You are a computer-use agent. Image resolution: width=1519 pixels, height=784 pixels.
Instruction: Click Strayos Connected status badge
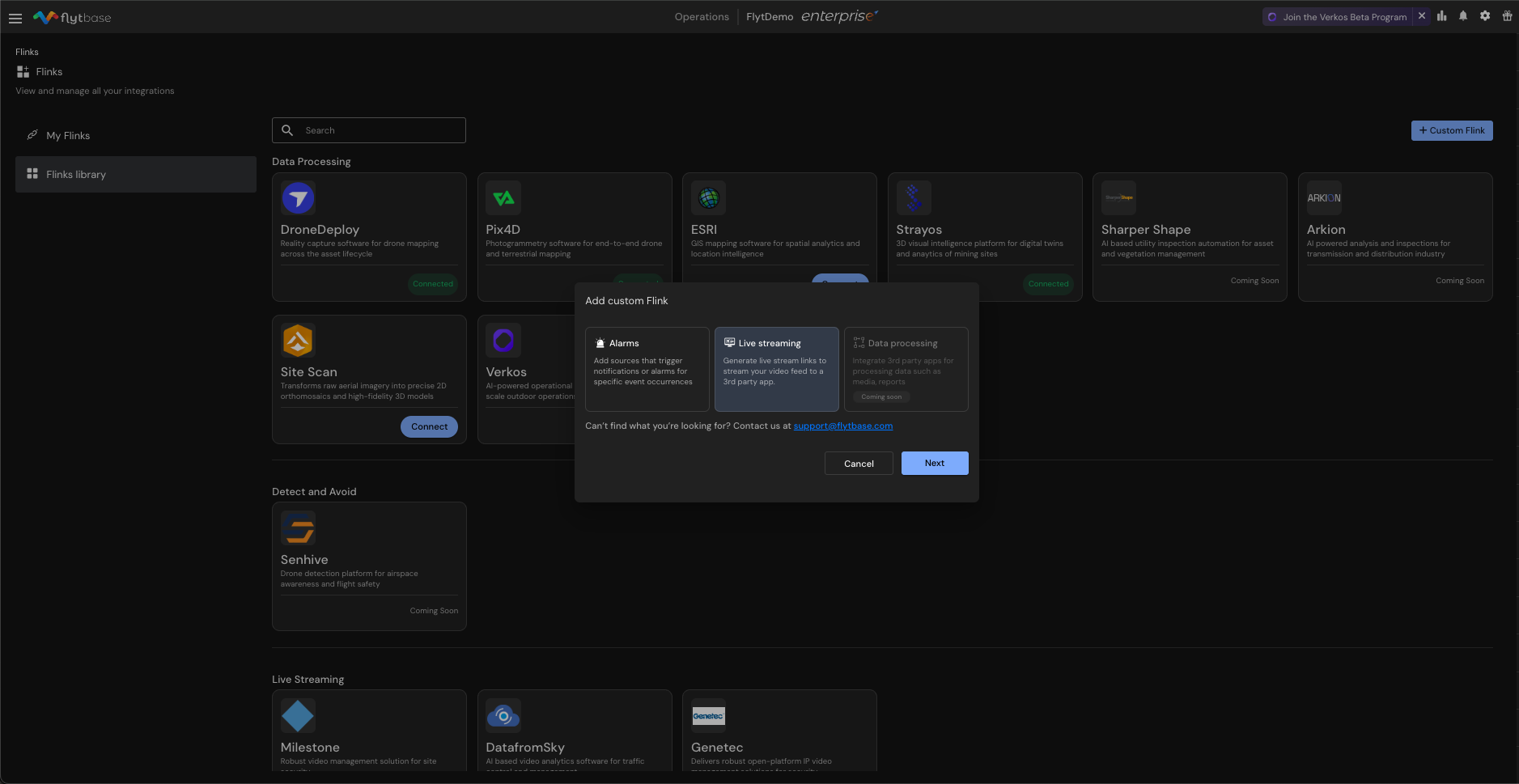[1048, 284]
